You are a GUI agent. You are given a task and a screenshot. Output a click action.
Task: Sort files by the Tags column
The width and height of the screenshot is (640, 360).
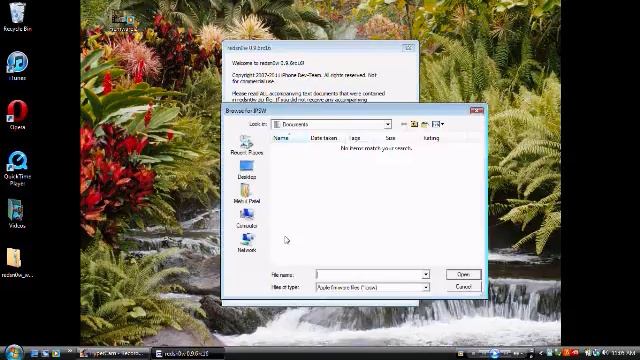coord(365,138)
